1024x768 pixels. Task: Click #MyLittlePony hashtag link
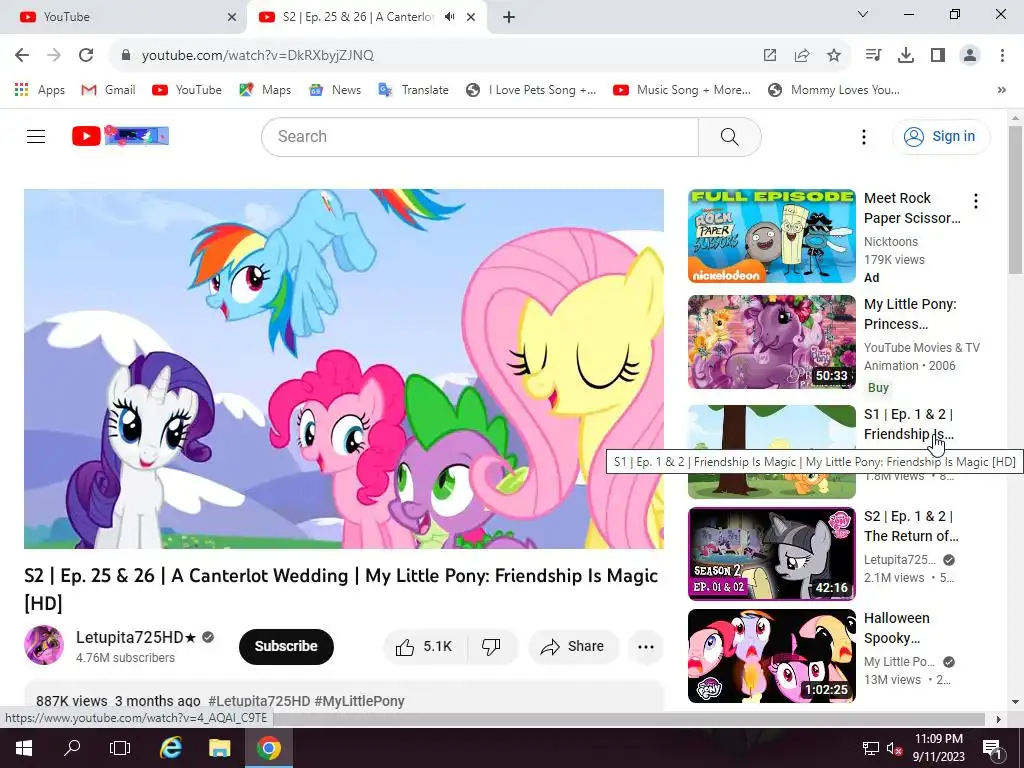click(359, 701)
